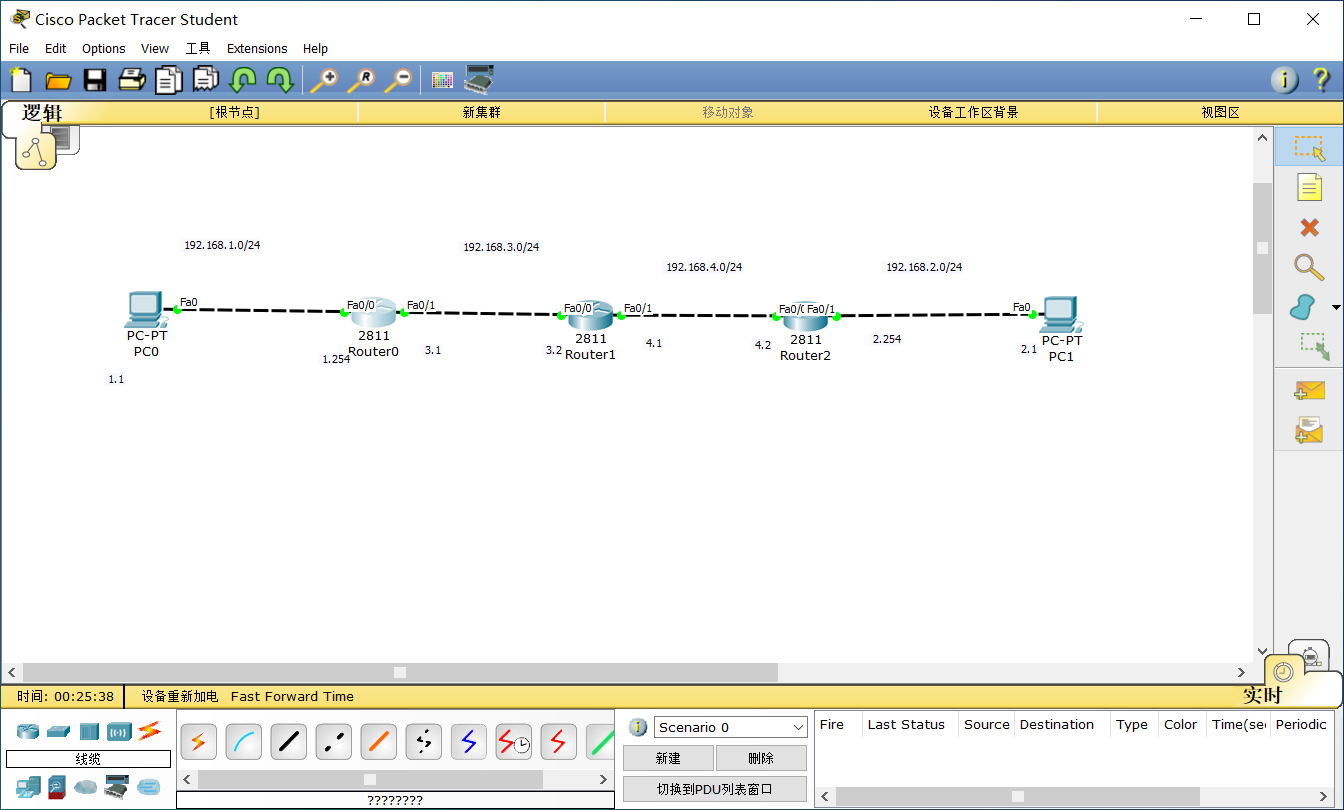This screenshot has height=810, width=1344.
Task: Open the Scenario 0 dropdown
Action: 731,727
